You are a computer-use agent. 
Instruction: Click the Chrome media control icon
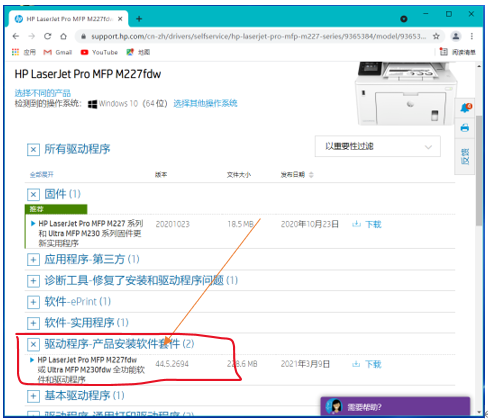(404, 19)
